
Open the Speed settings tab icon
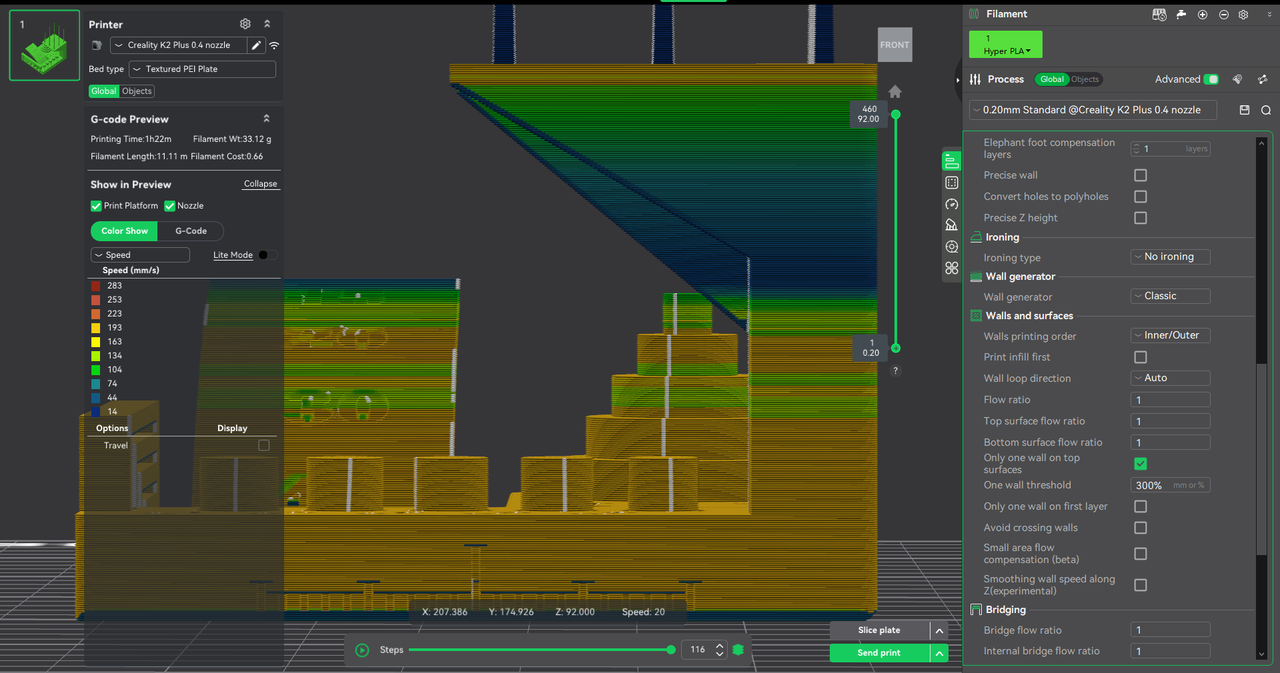(x=951, y=204)
